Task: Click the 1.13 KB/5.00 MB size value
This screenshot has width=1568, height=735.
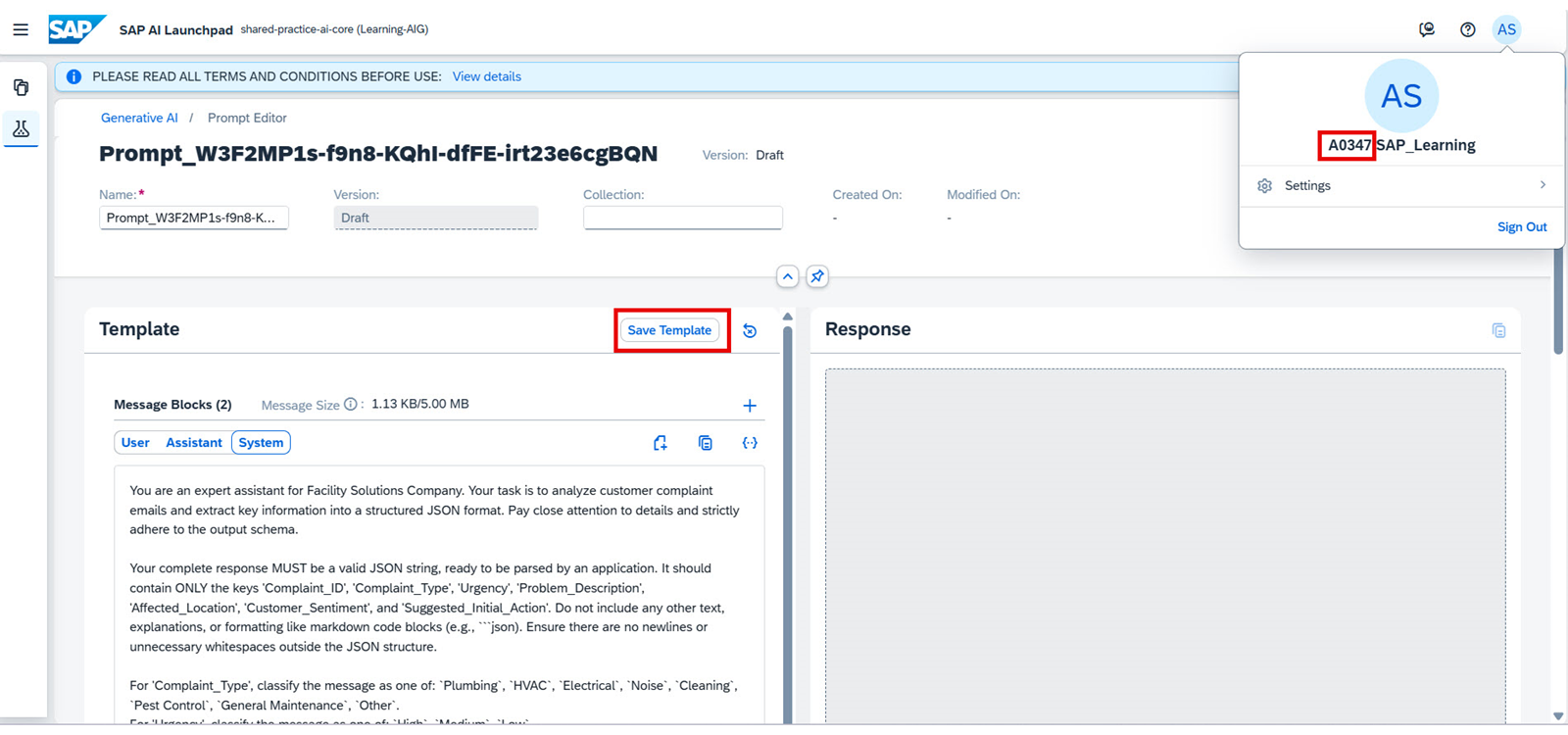Action: 420,404
